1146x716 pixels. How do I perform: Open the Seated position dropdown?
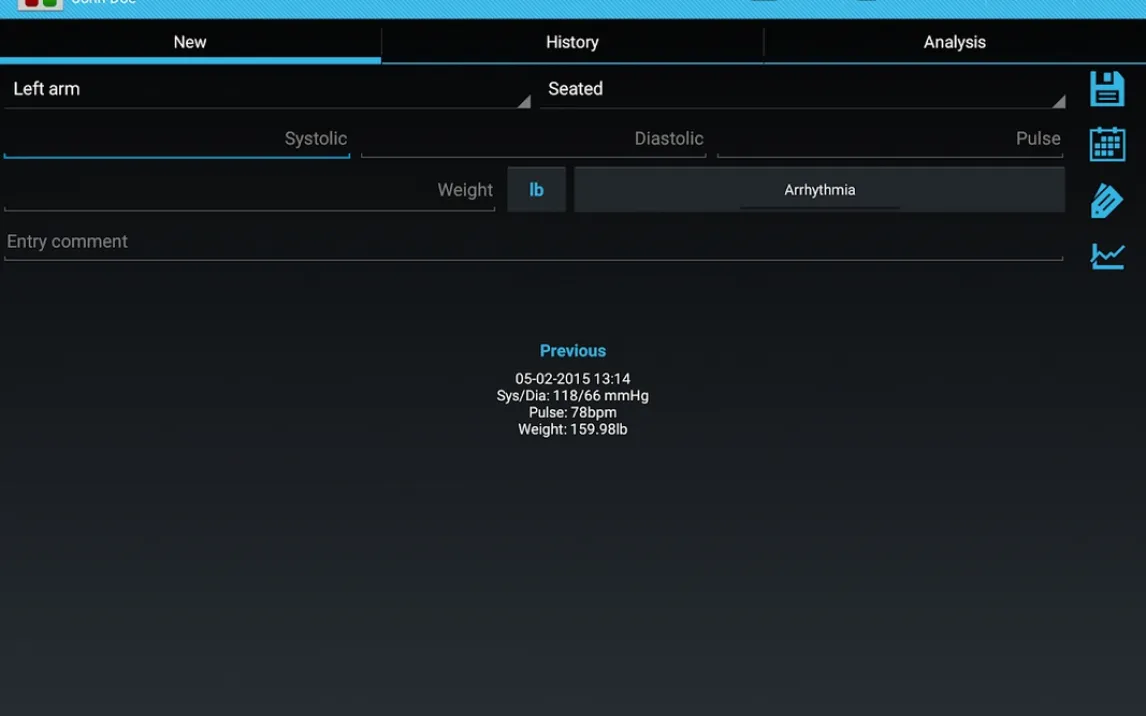(802, 89)
